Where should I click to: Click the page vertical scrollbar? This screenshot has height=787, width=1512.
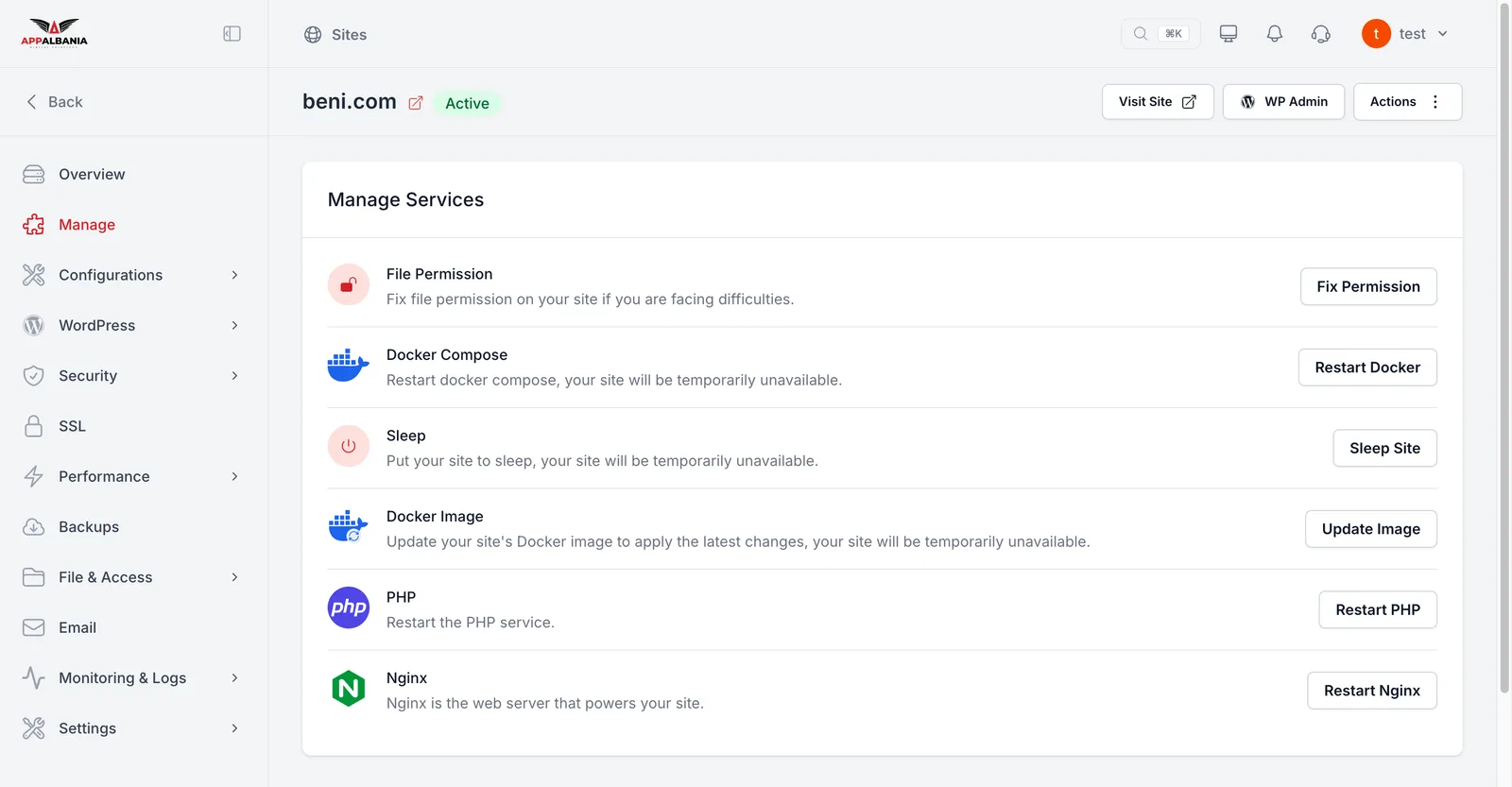1504,350
